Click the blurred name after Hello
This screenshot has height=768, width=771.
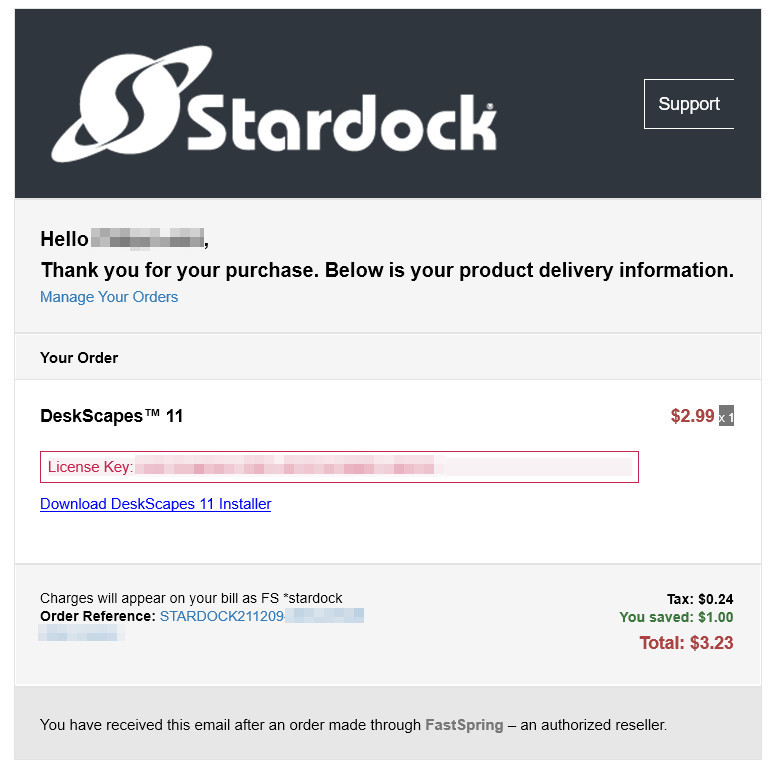coord(147,239)
